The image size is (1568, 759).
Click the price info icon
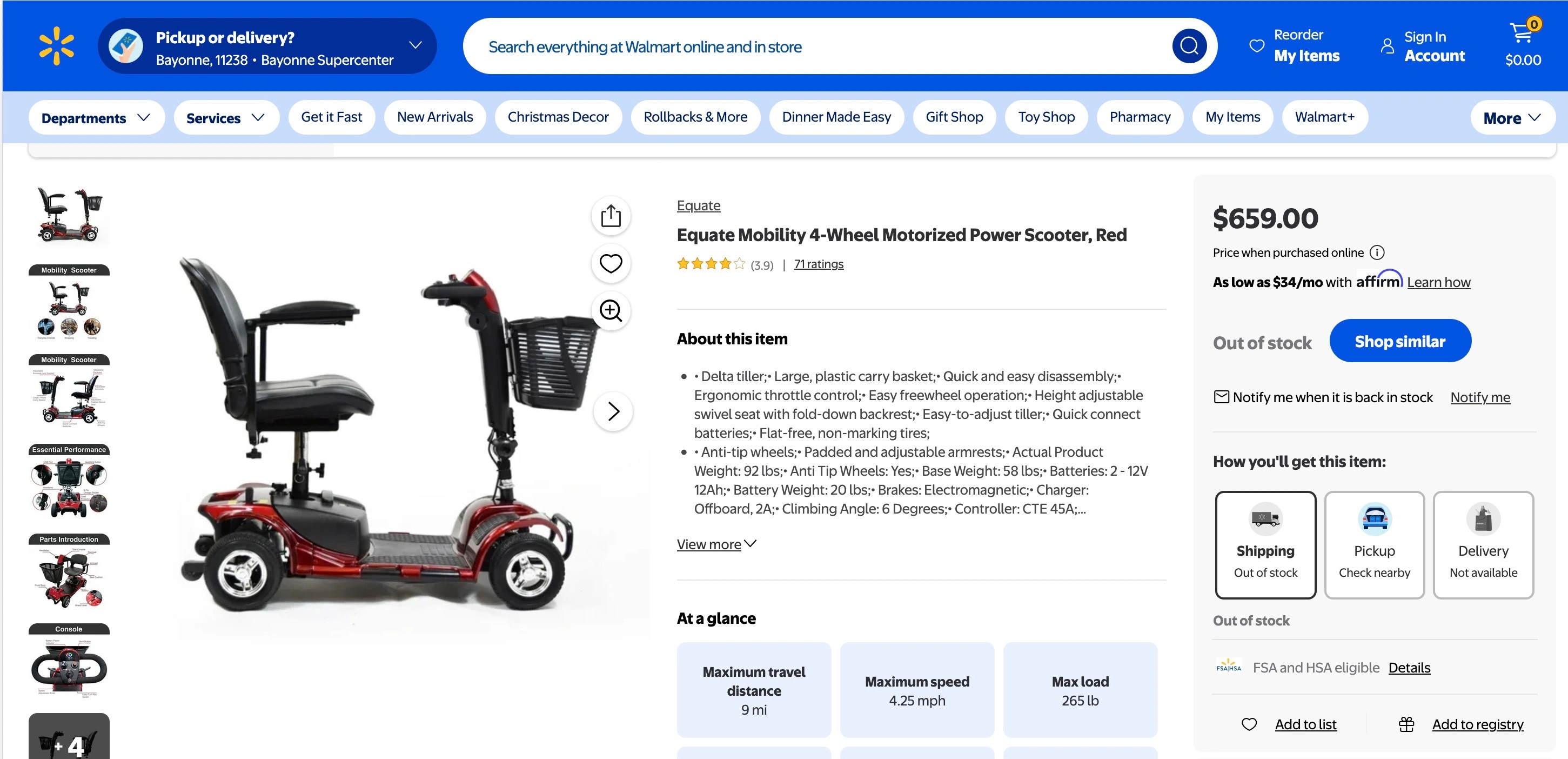[1377, 252]
